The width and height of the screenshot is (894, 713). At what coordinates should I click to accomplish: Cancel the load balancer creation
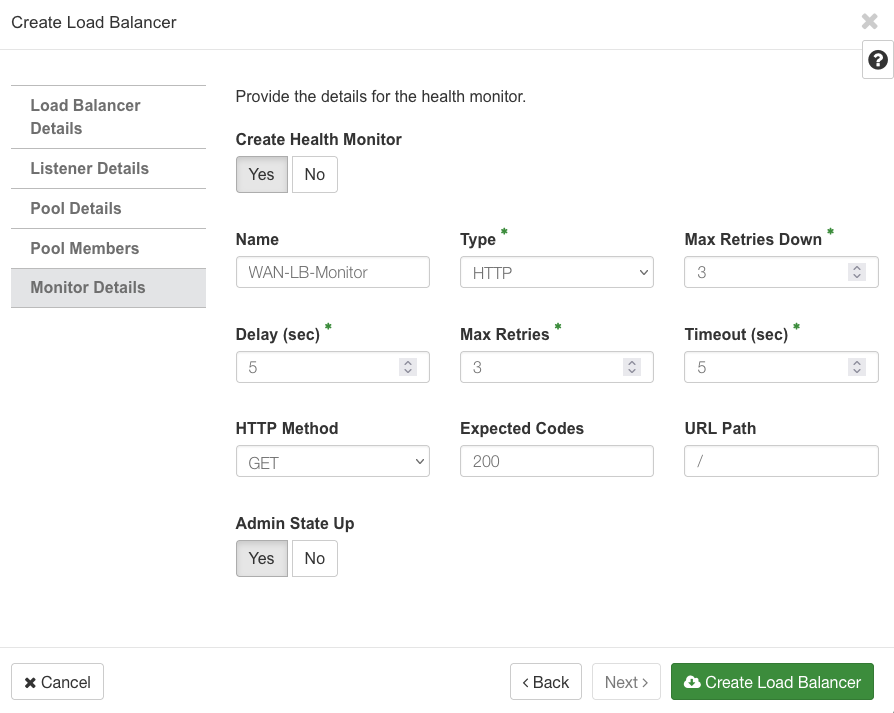coord(57,682)
